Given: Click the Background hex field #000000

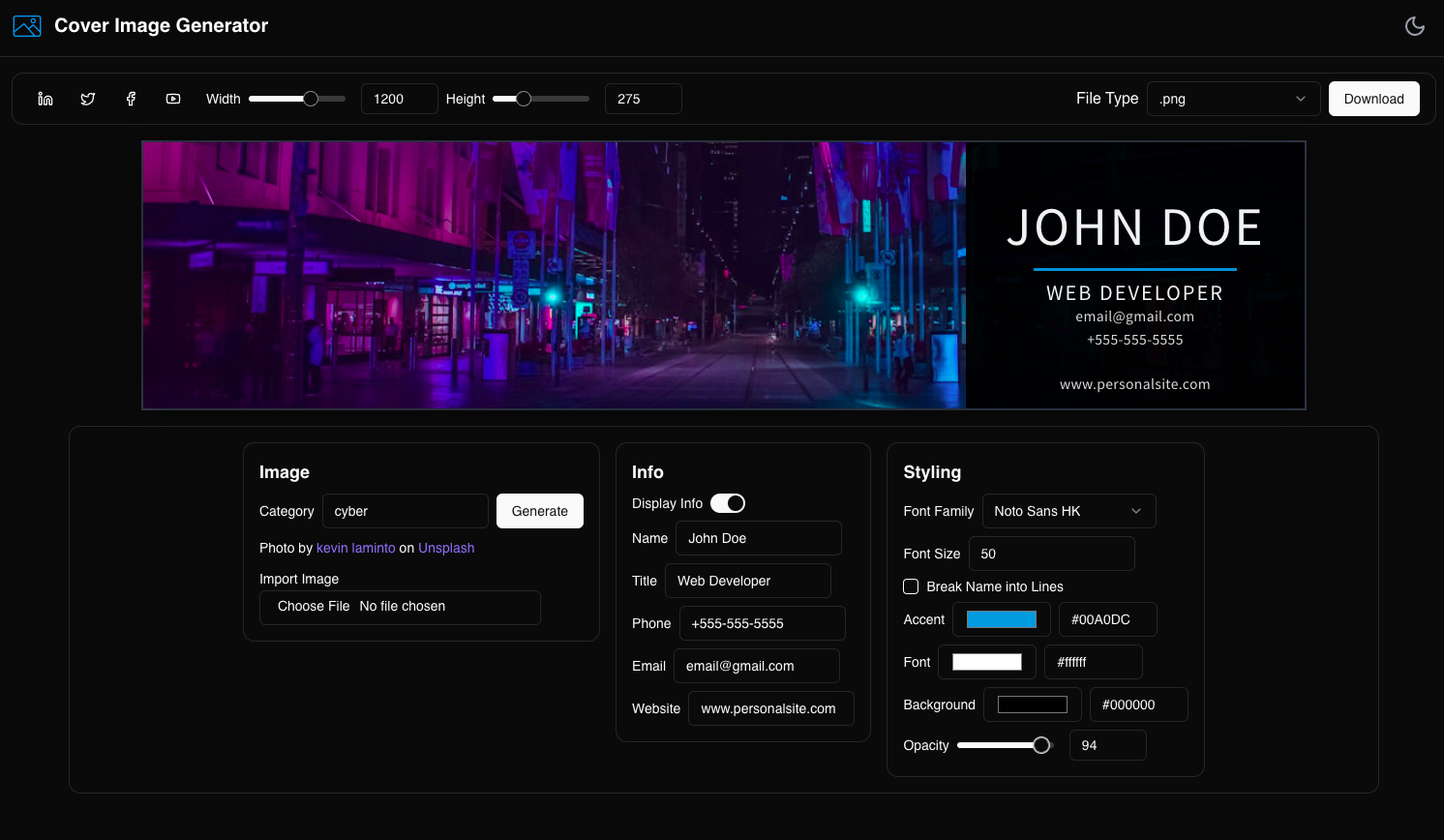Looking at the screenshot, I should pos(1139,705).
